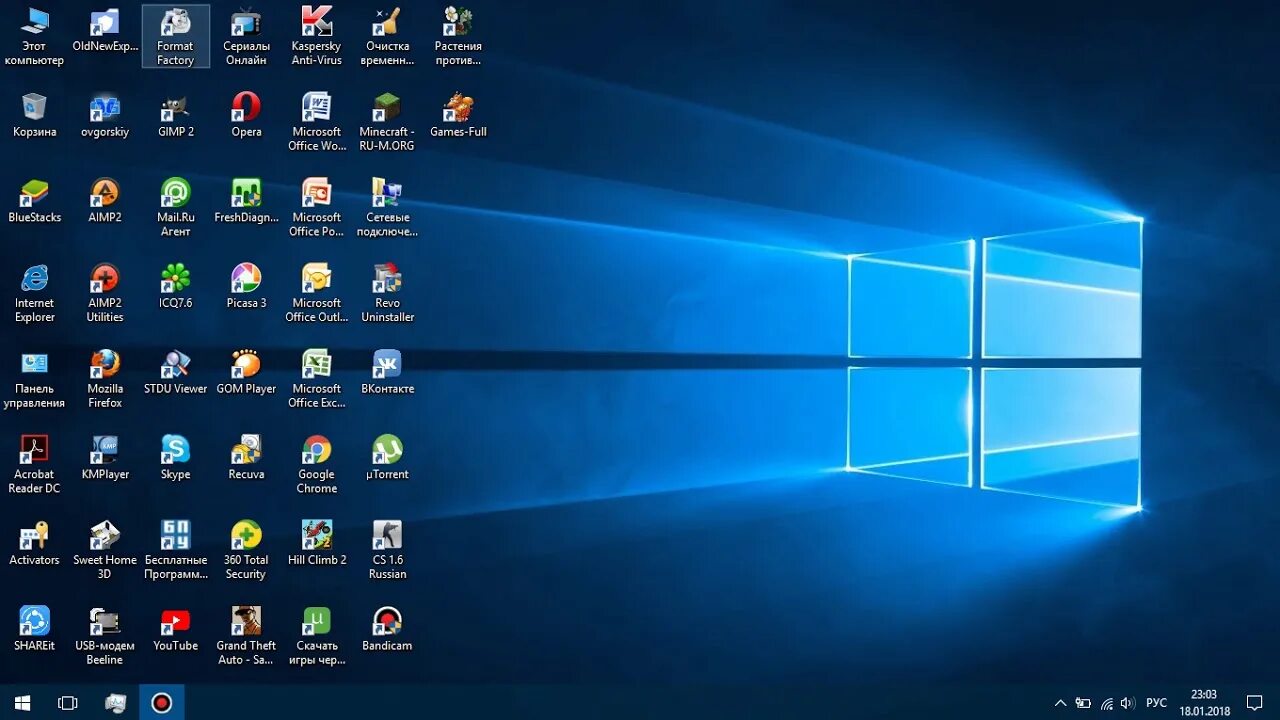Open Format Factory
The image size is (1280, 720).
(175, 30)
